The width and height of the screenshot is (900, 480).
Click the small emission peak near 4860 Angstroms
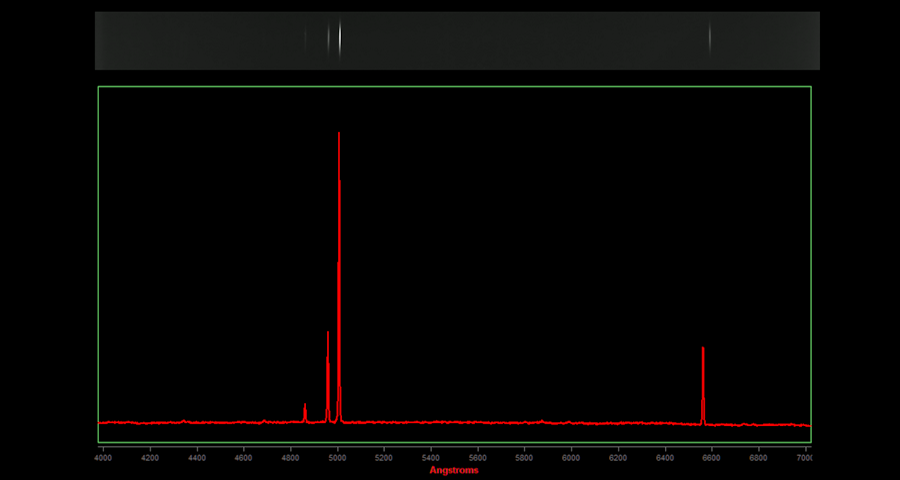pyautogui.click(x=305, y=406)
